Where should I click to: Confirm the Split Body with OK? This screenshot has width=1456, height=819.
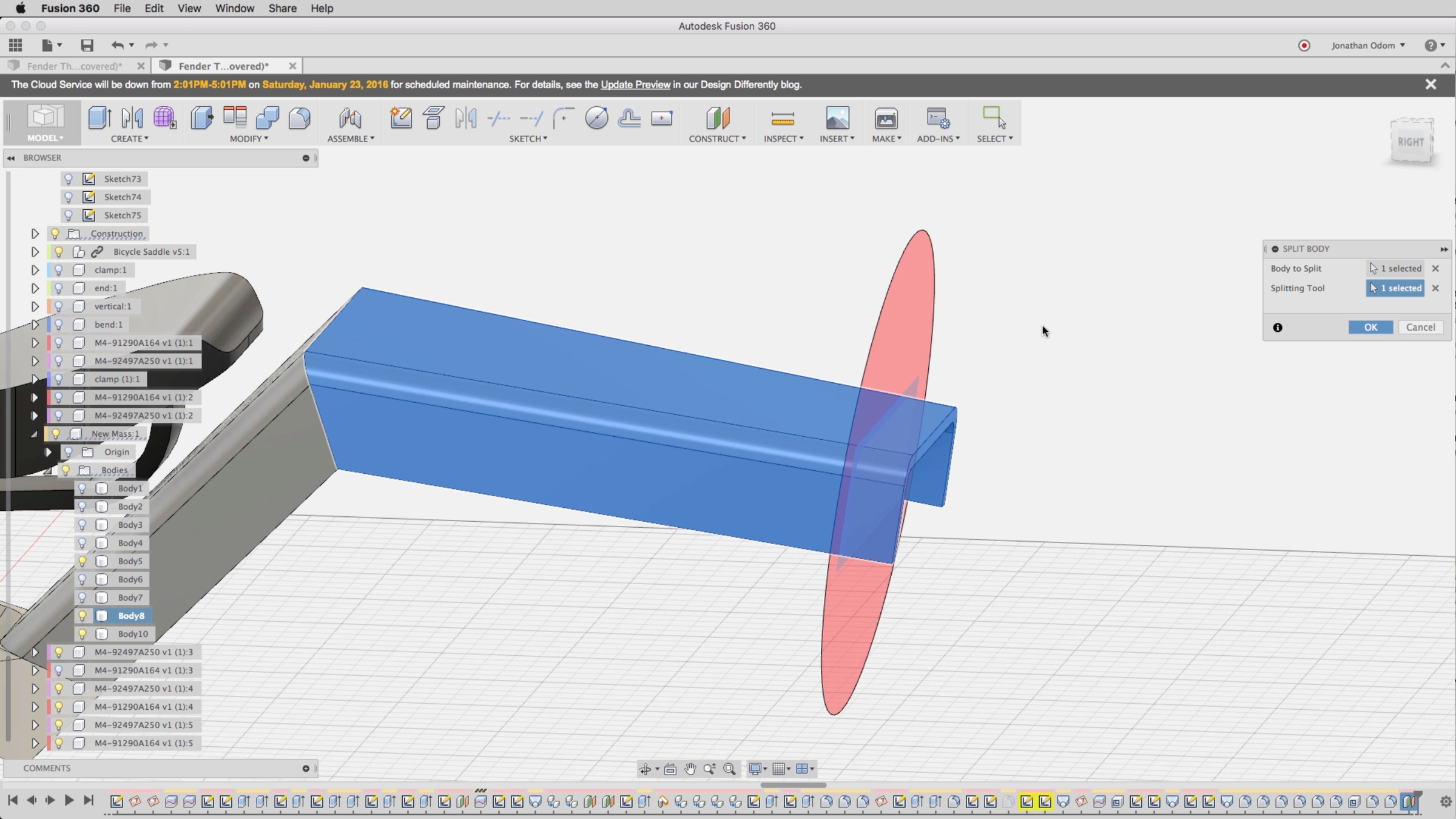pyautogui.click(x=1370, y=328)
